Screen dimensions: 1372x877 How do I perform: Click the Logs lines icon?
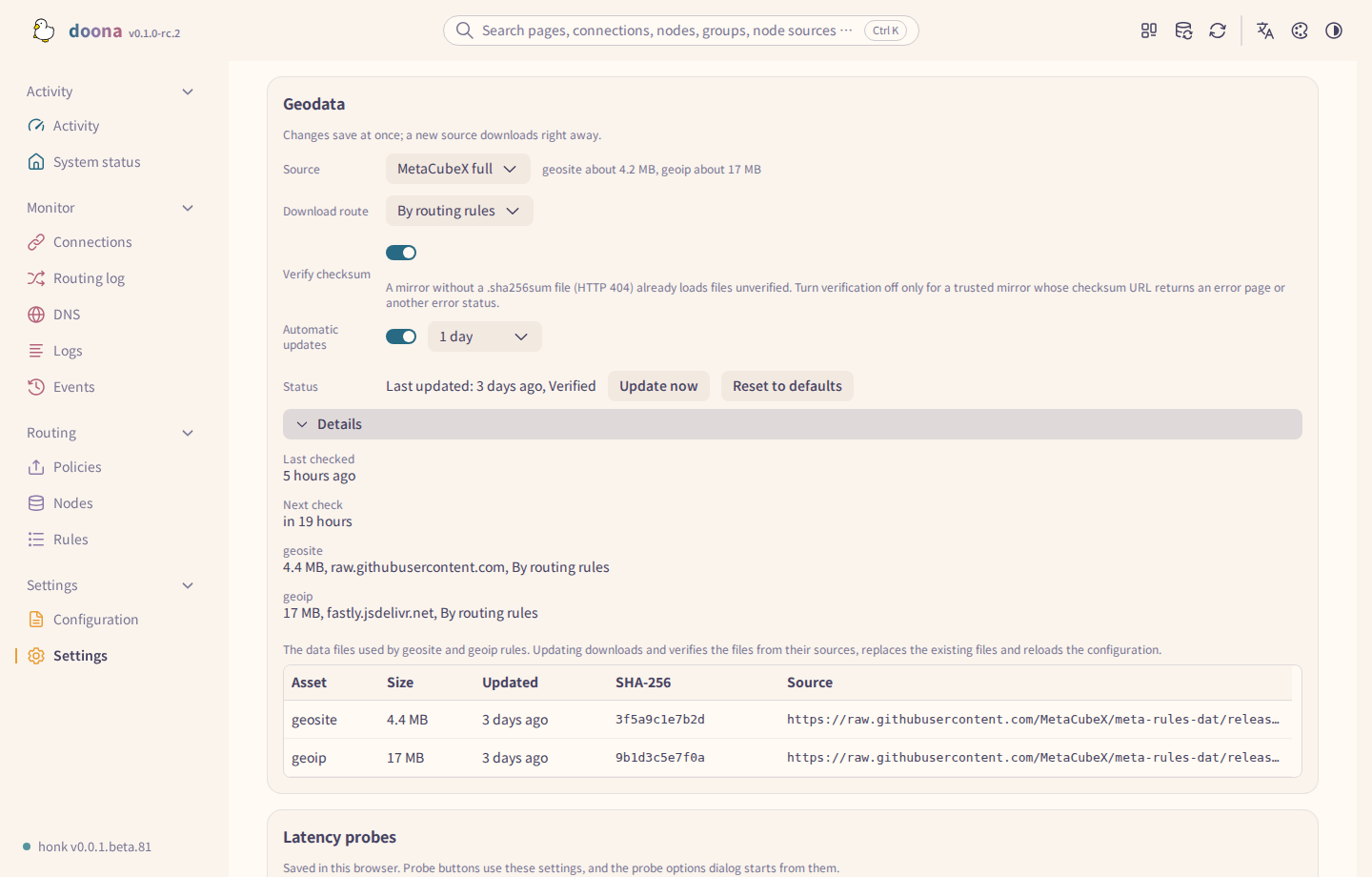coord(36,351)
